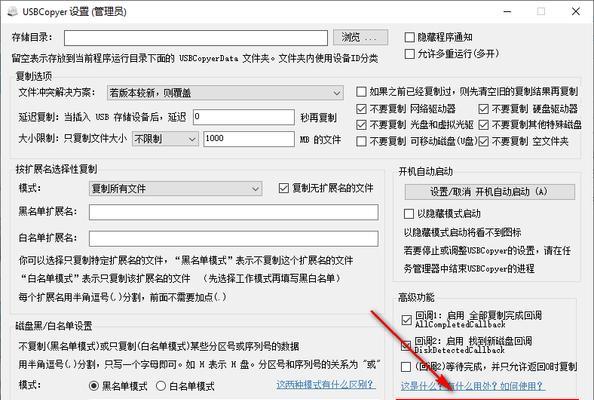Image resolution: width=594 pixels, height=400 pixels.
Task: Click the 黑名单扩展名 input field
Action: point(234,212)
